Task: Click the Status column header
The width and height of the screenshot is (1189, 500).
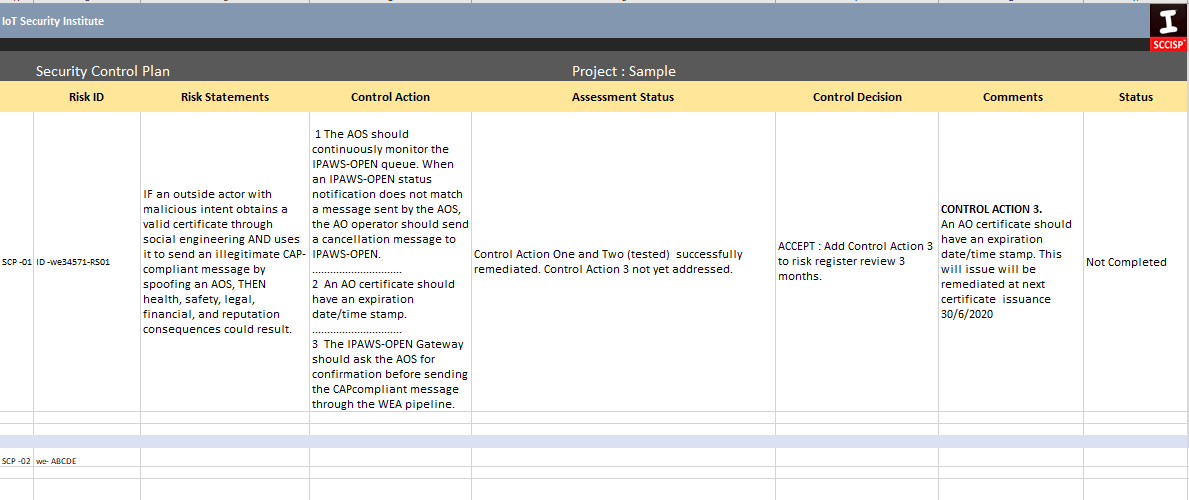Action: point(1136,97)
